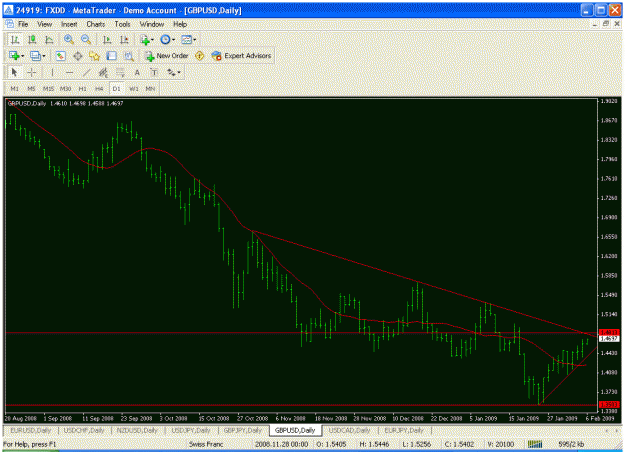The image size is (625, 452).
Task: Switch chart to W1 timeframe
Action: [134, 88]
